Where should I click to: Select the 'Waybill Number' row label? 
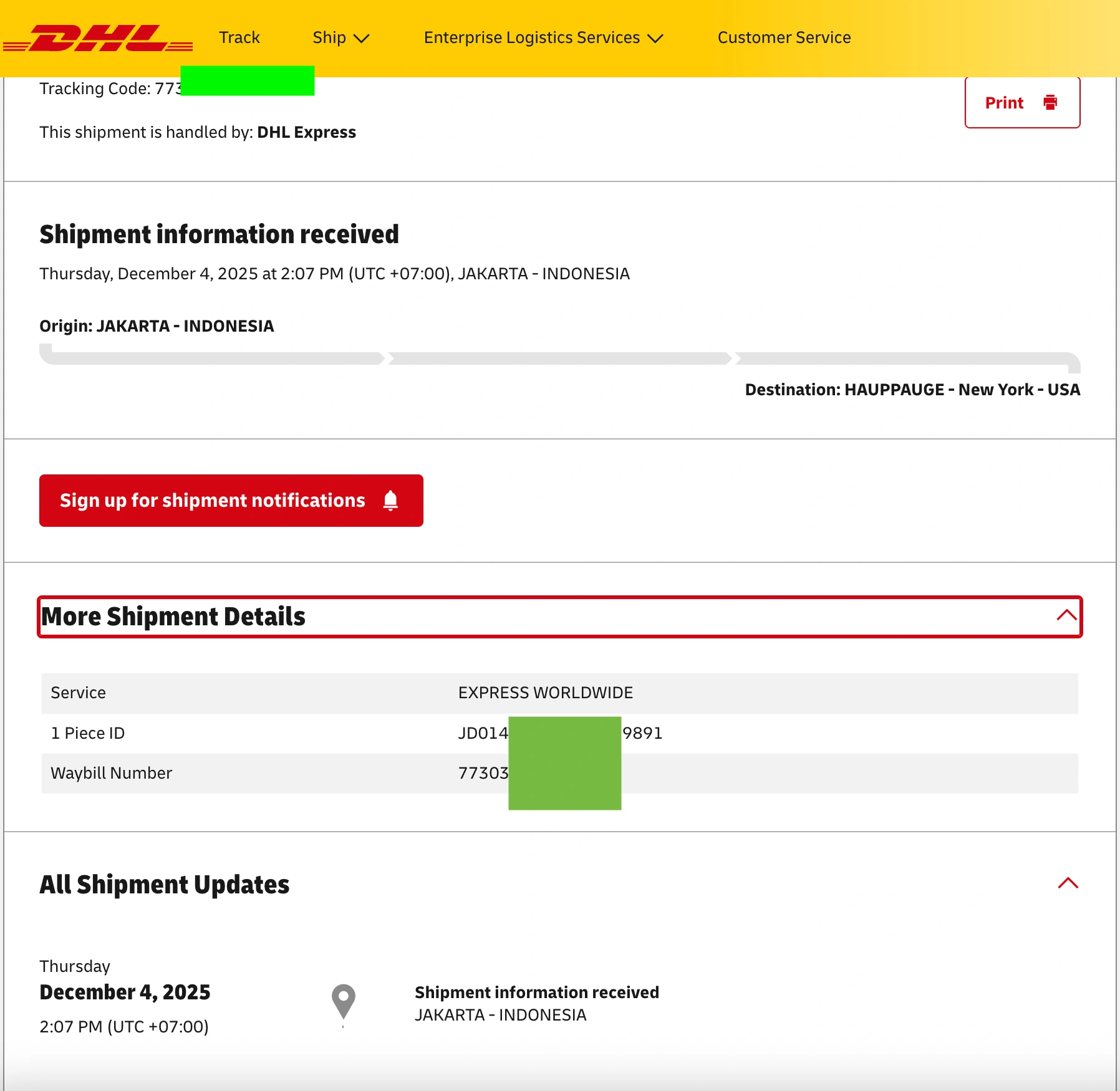[112, 773]
